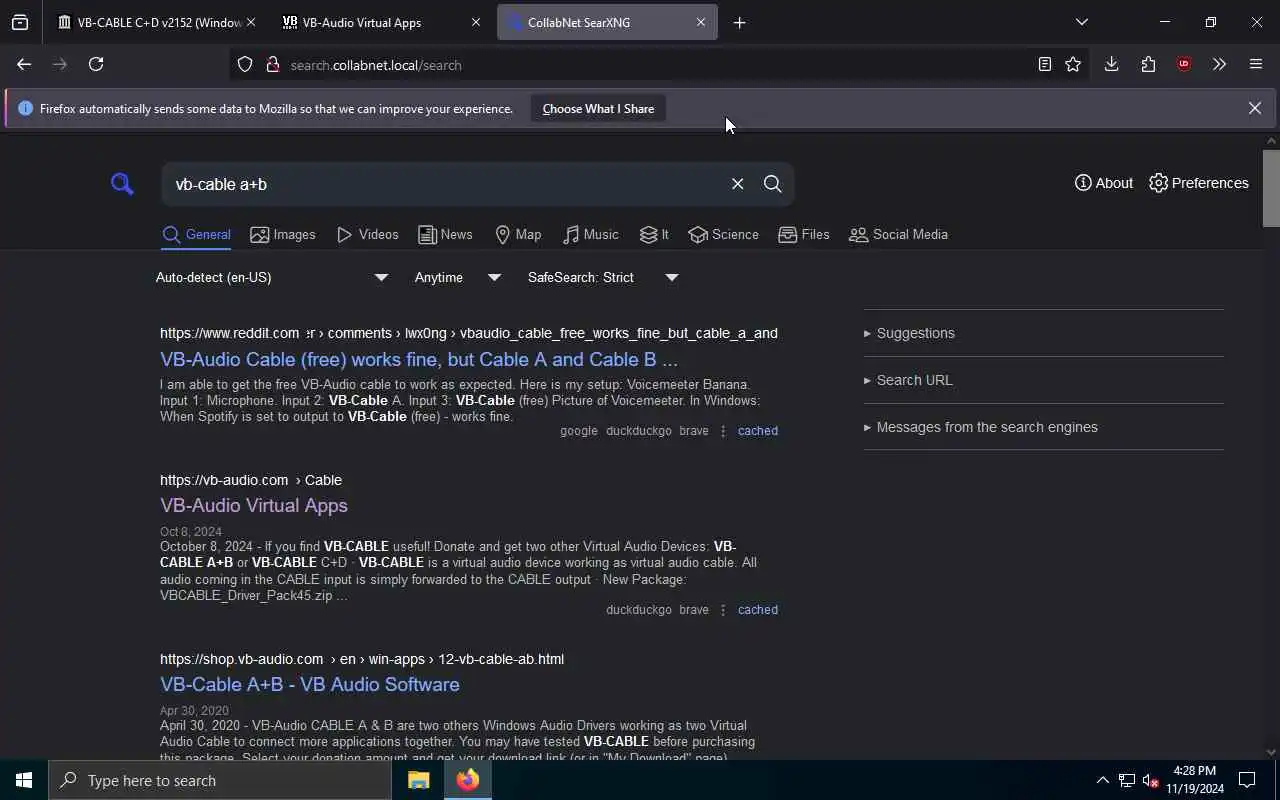
Task: List all tabs dropdown
Action: (1081, 22)
